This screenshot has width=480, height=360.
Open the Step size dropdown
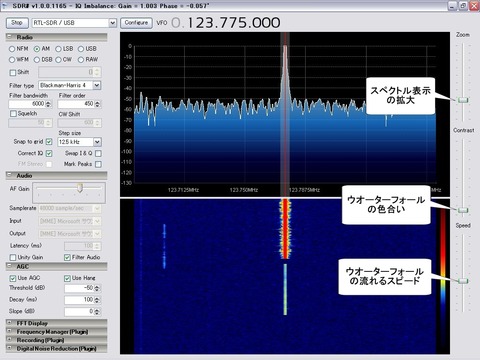(97, 142)
